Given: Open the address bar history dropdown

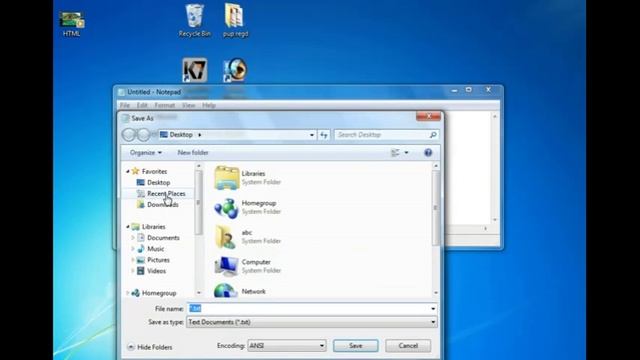Looking at the screenshot, I should pyautogui.click(x=312, y=135).
